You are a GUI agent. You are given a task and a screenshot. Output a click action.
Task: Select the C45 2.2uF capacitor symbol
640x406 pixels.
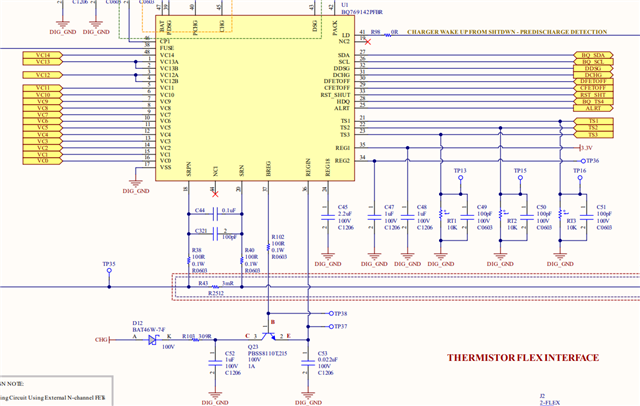328,217
